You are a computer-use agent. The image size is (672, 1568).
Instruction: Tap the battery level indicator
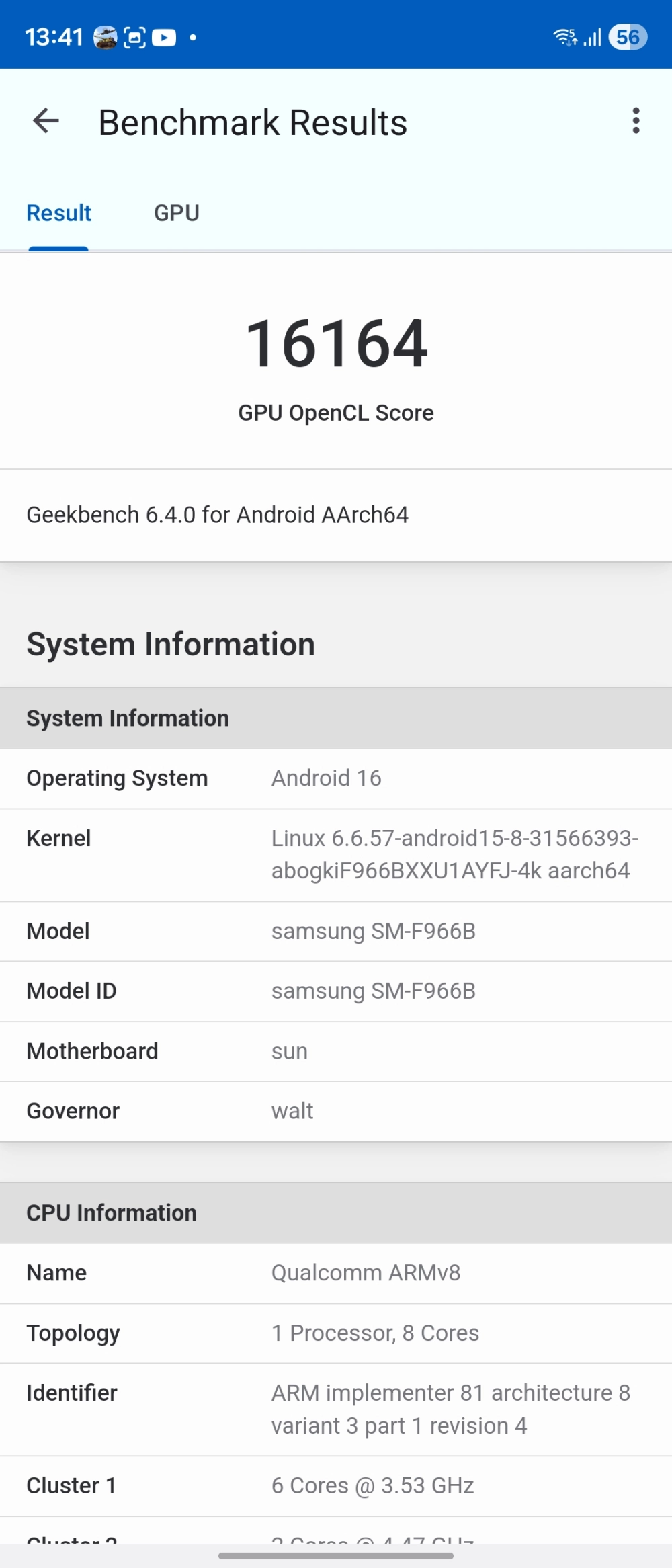(628, 38)
